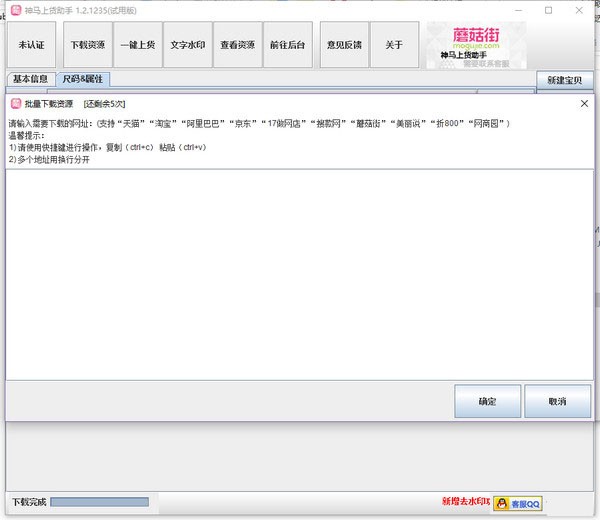
Task: Click inside the URL input text area
Action: [299, 275]
